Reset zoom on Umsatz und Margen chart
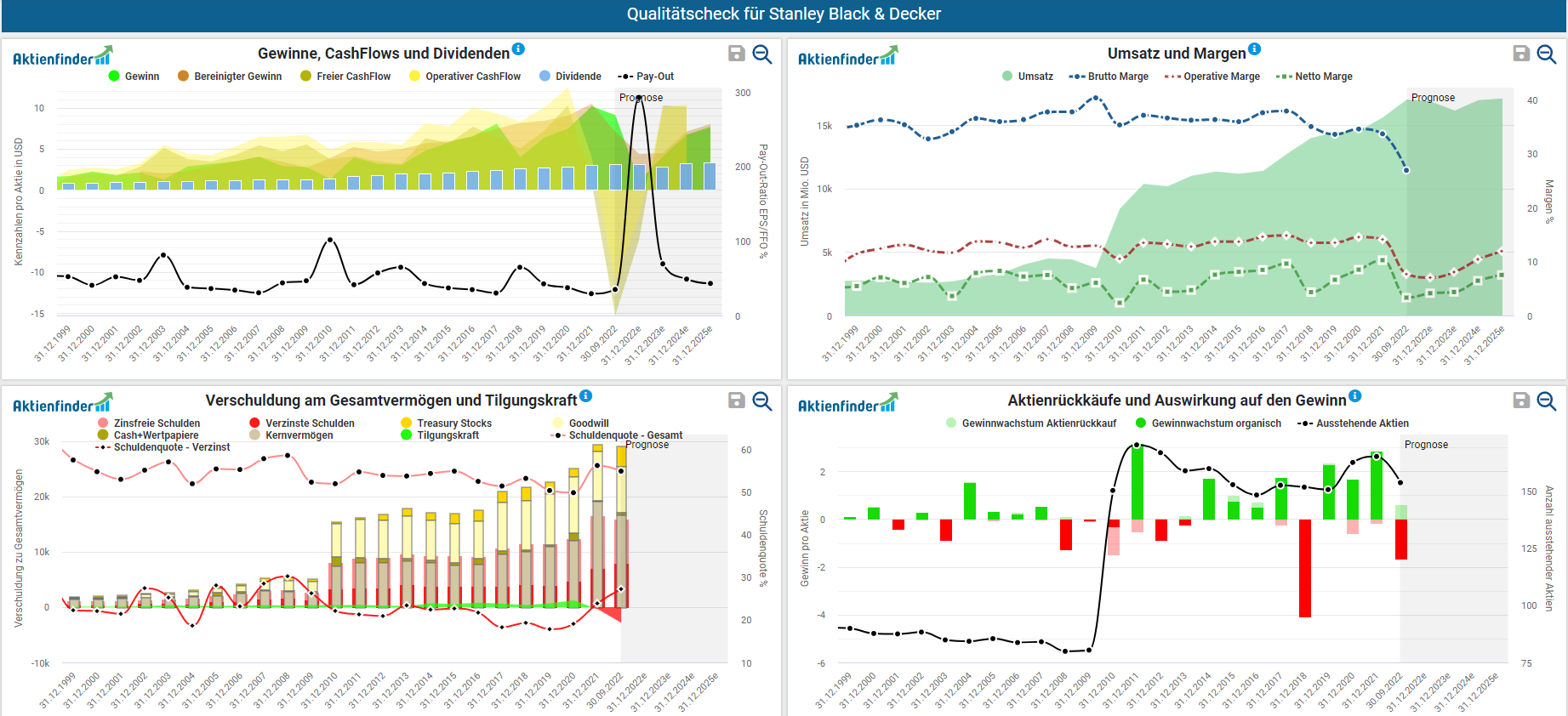1568x716 pixels. pyautogui.click(x=1547, y=54)
